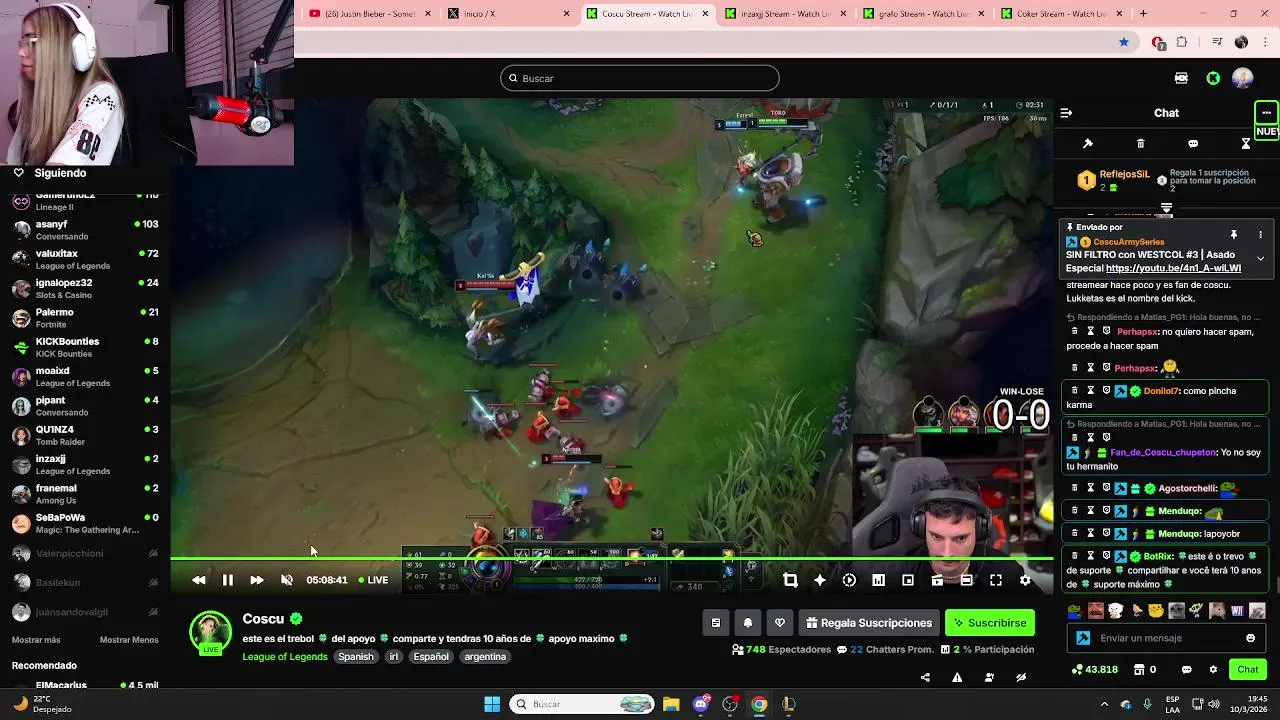Follow Coscu with the heart icon
Screen dimensions: 1280x720
tap(780, 623)
